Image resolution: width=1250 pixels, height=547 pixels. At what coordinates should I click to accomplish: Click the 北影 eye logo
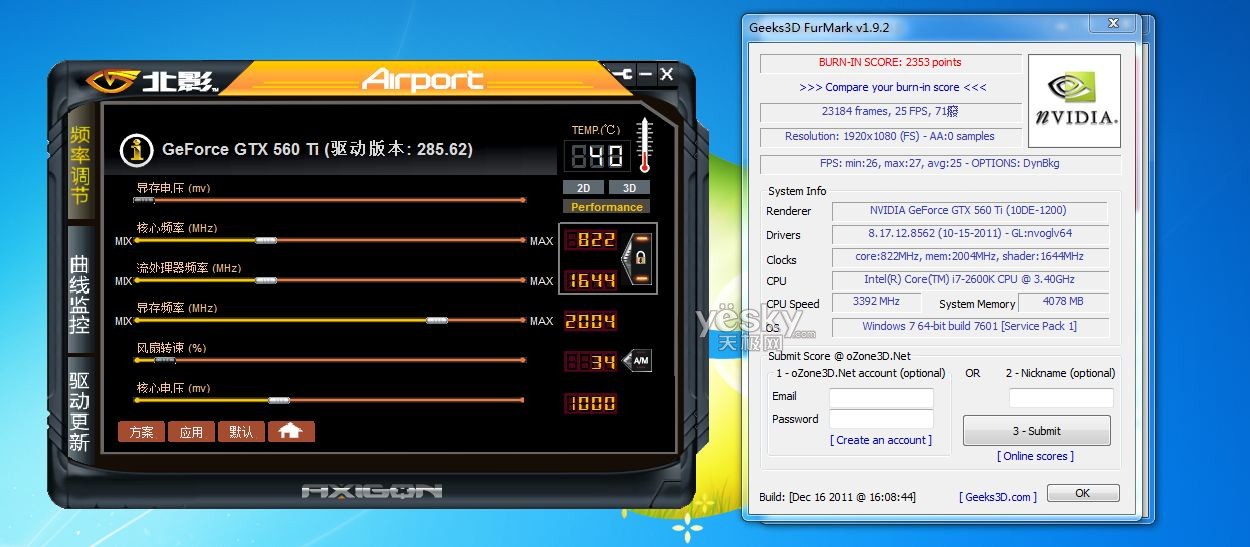(x=111, y=81)
